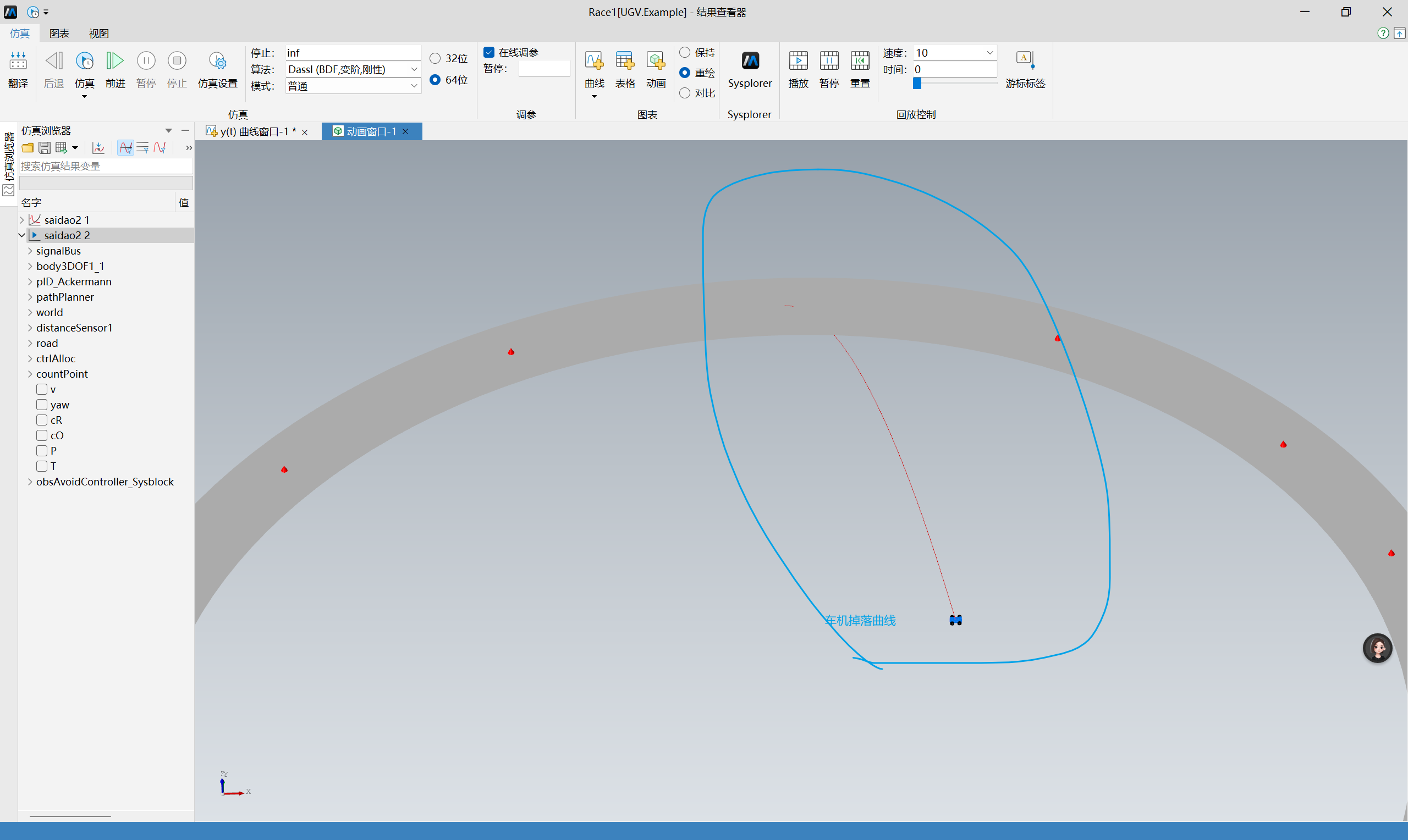
Task: Collapse the saidao2 2 tree node
Action: click(x=22, y=235)
